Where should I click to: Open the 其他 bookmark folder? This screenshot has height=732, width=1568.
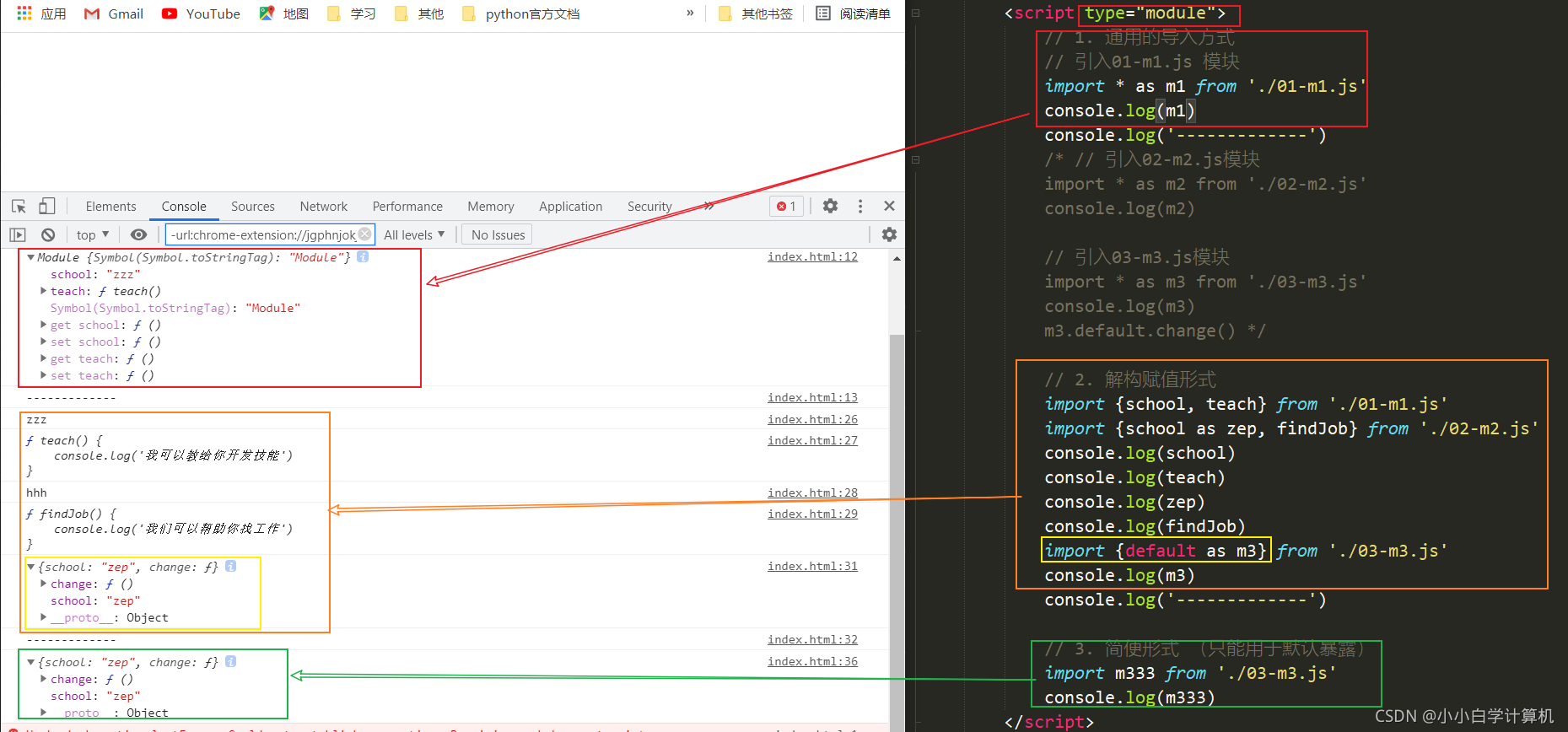click(x=419, y=13)
